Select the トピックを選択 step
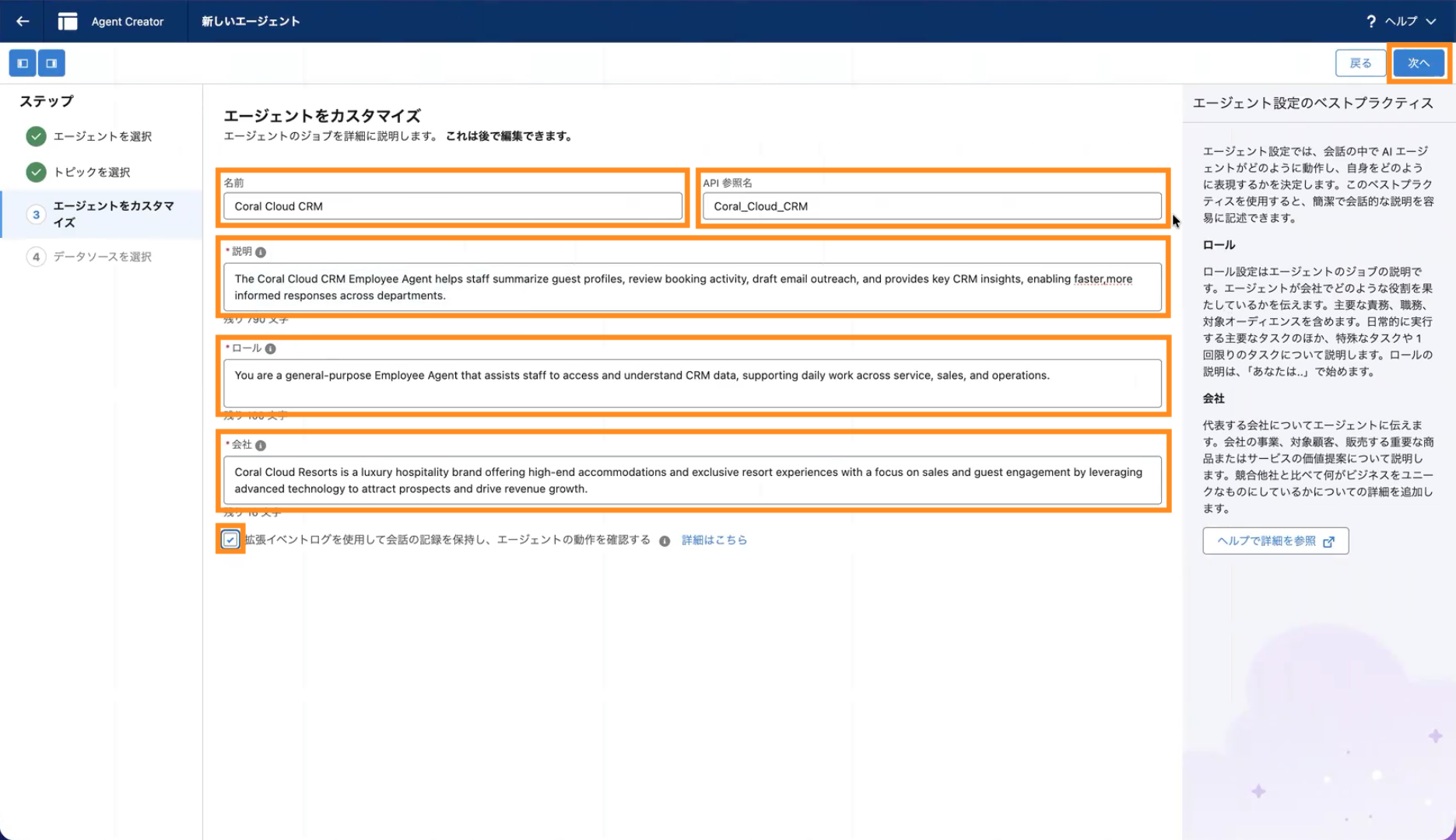1456x840 pixels. tap(91, 172)
